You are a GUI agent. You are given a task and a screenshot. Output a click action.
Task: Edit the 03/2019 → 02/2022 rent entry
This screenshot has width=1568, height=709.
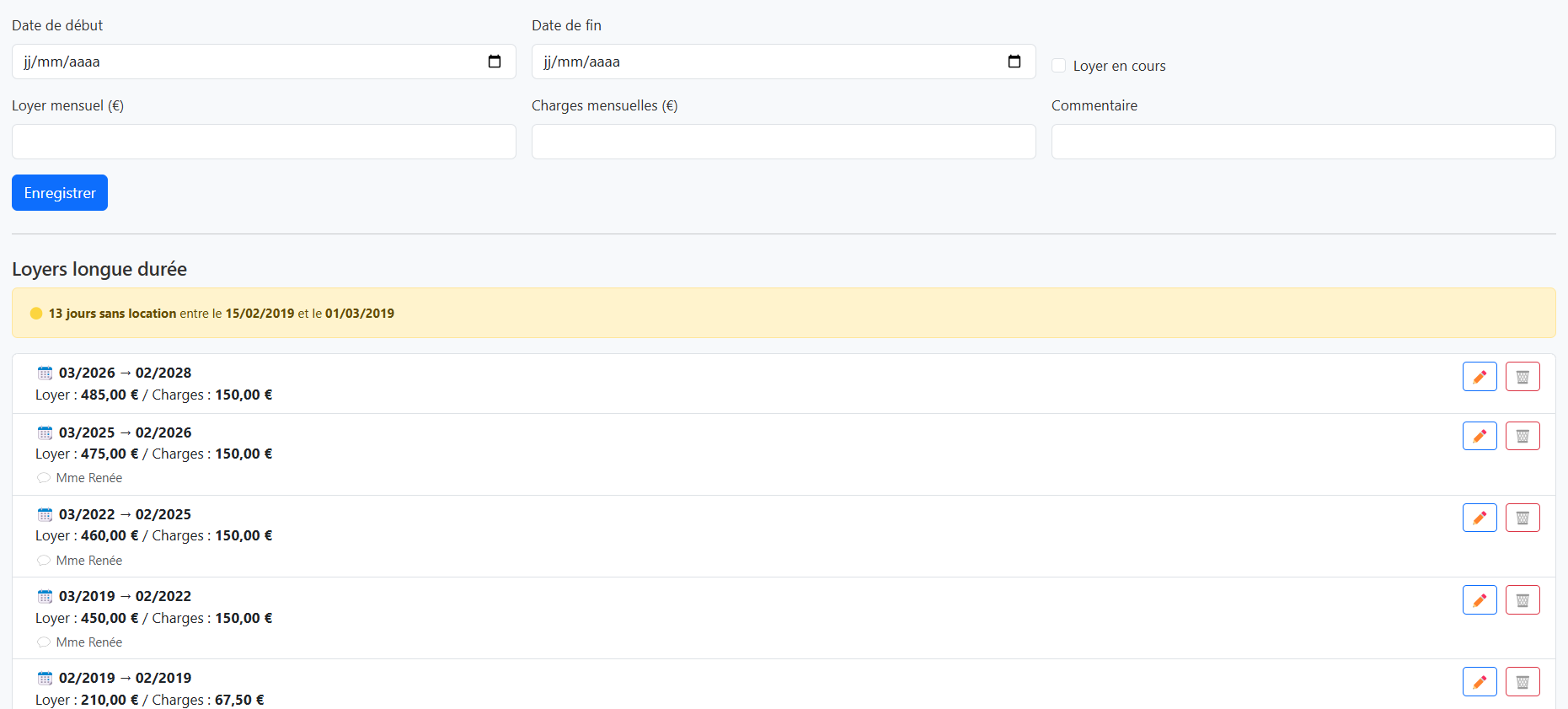point(1479,599)
